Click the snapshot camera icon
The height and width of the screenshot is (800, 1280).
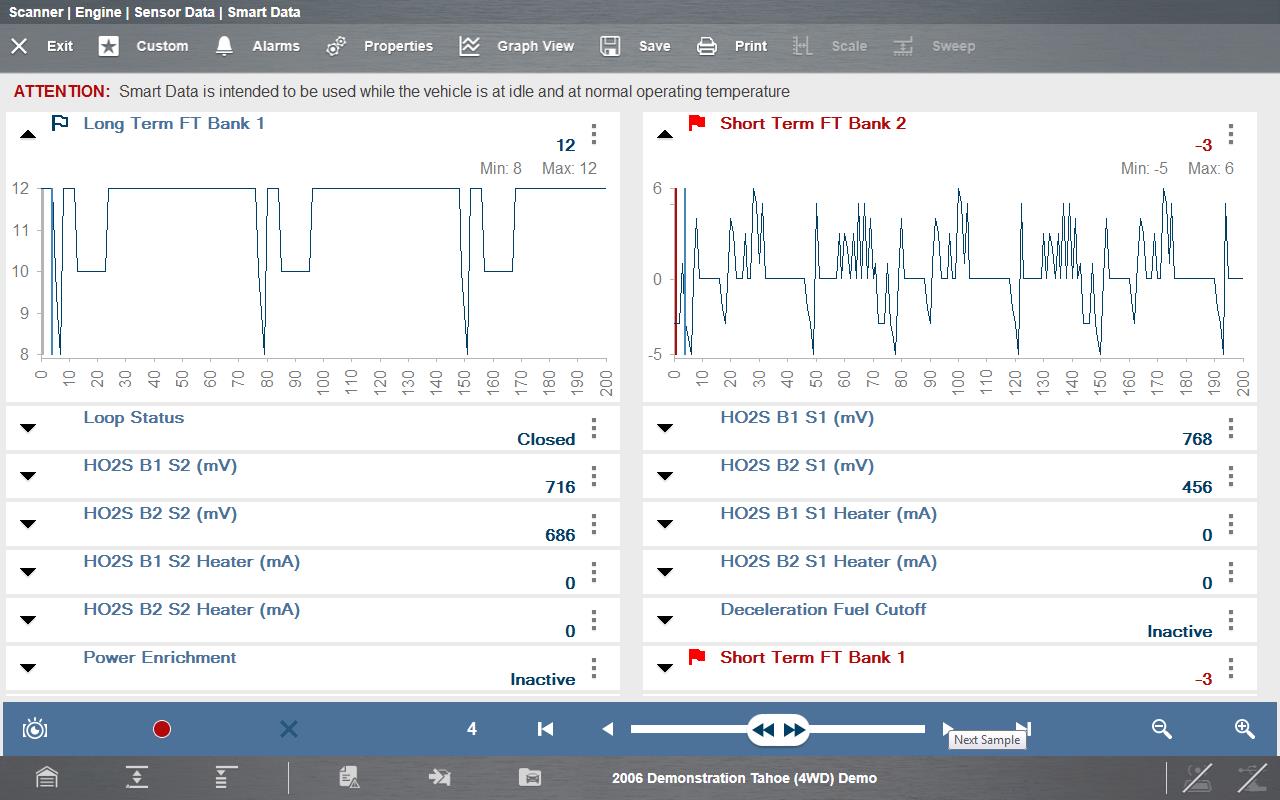pos(35,729)
